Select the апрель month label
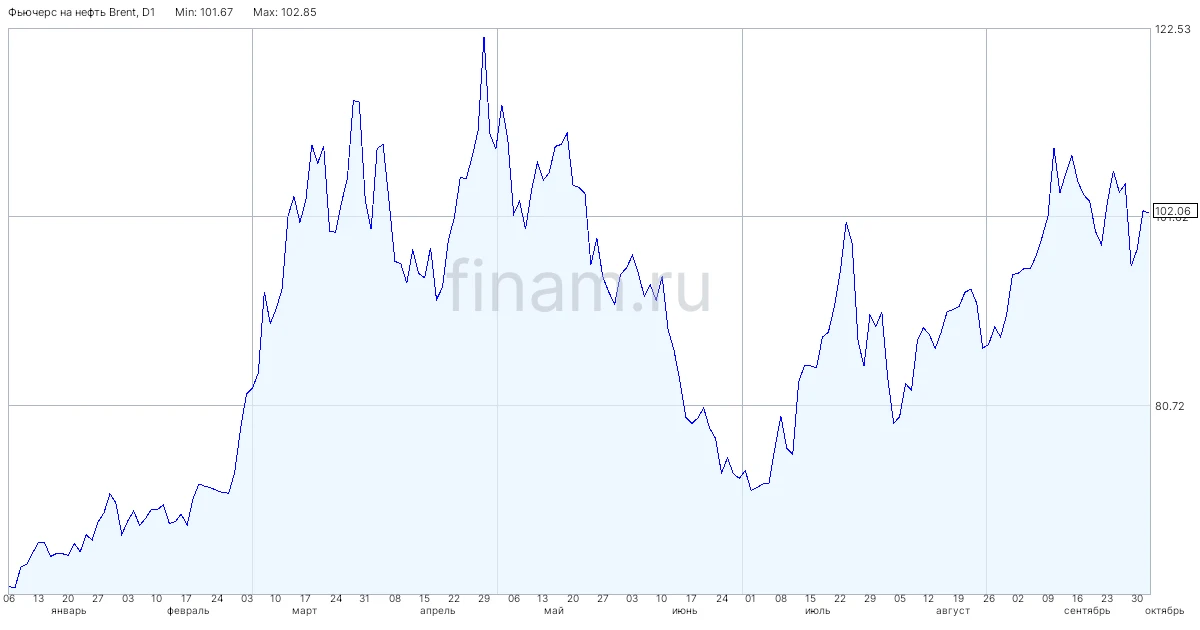Viewport: 1200px width, 630px height. point(438,611)
